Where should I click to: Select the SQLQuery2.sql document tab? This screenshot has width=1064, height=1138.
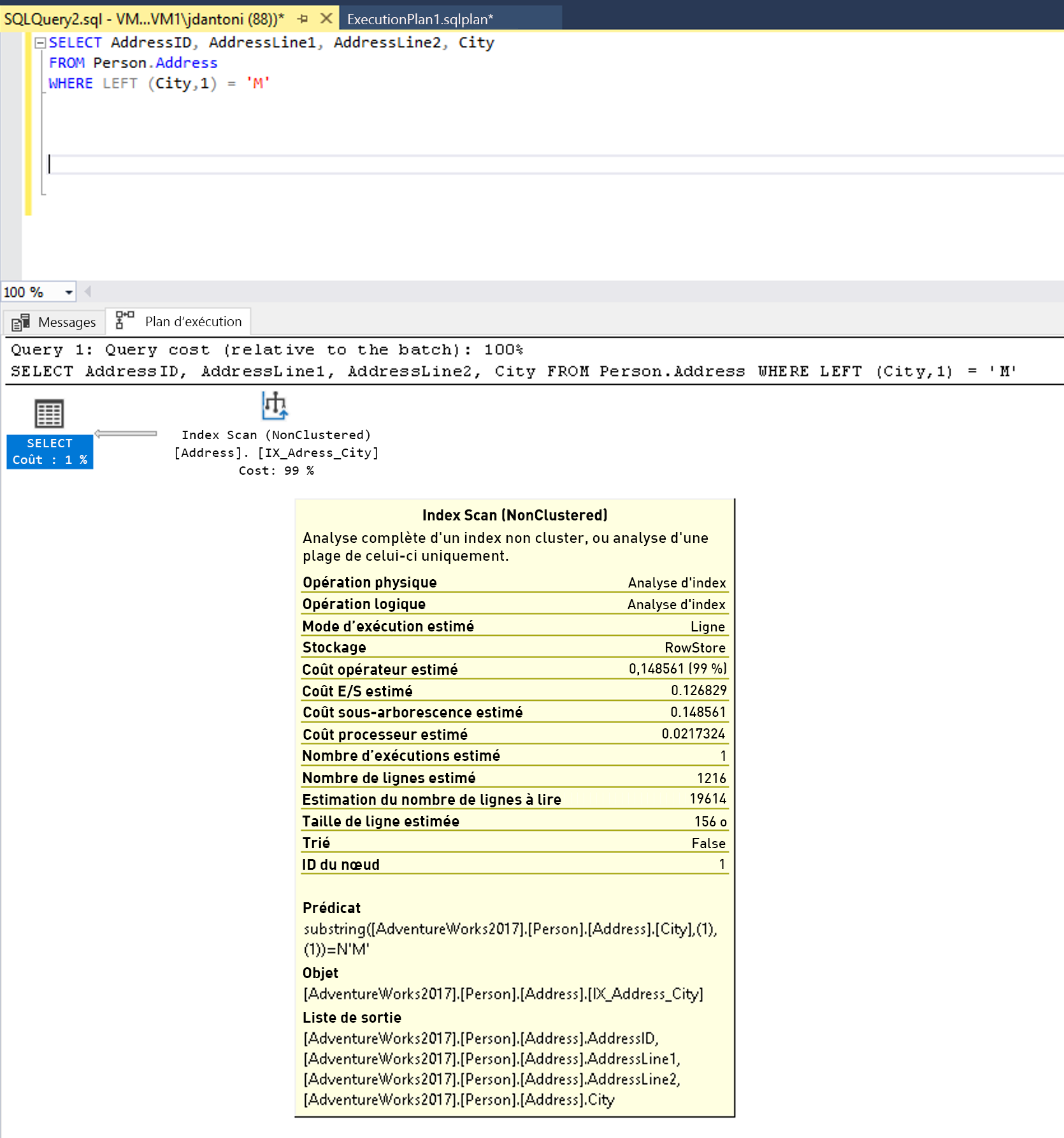click(144, 19)
